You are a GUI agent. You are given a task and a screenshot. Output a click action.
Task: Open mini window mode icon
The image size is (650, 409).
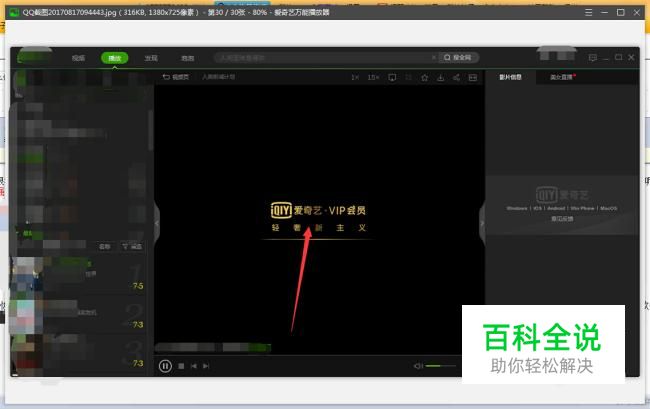point(473,77)
